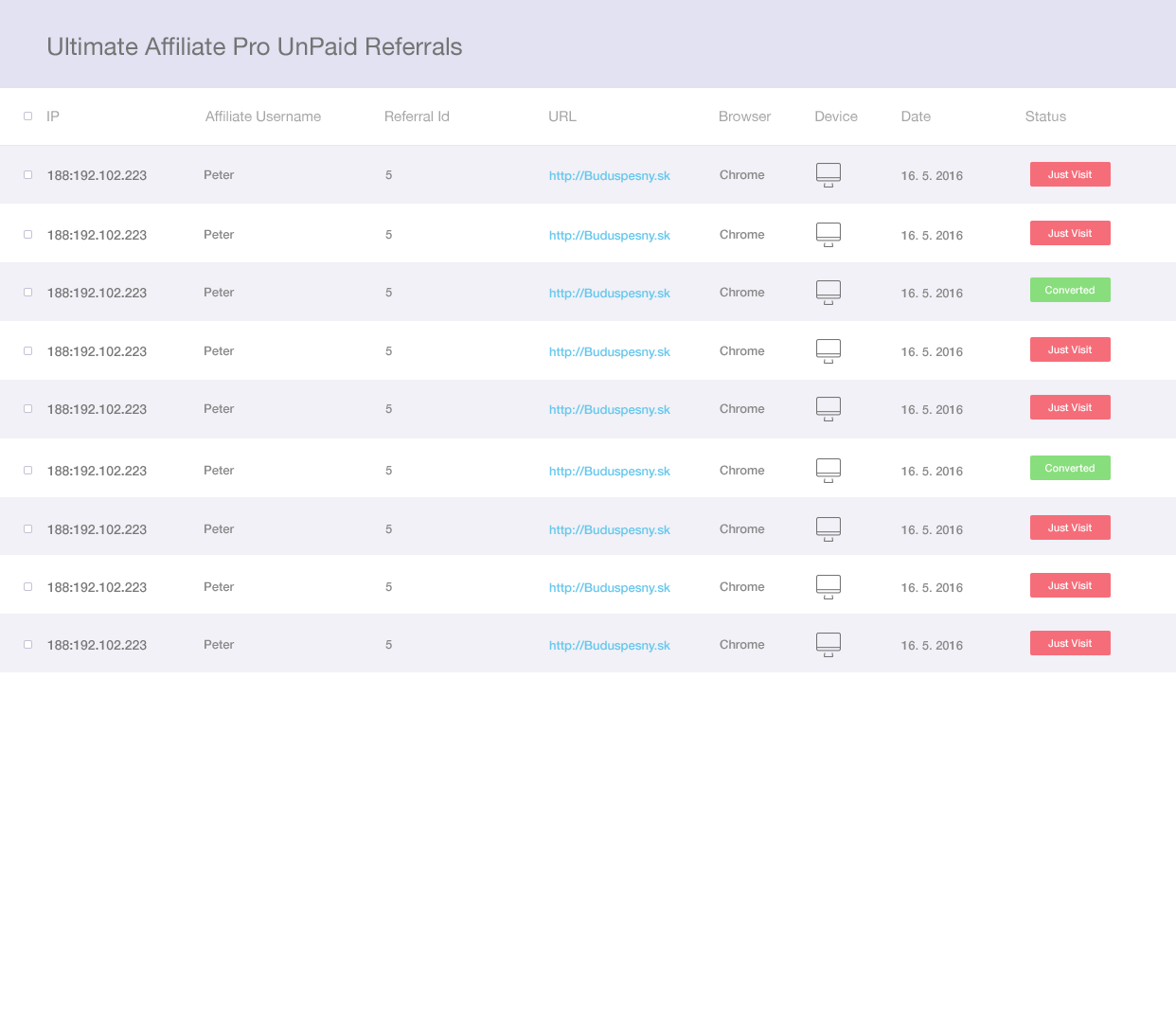Open the Buduspesny.sk link in eighth row
The width and height of the screenshot is (1176, 1036).
pos(610,587)
